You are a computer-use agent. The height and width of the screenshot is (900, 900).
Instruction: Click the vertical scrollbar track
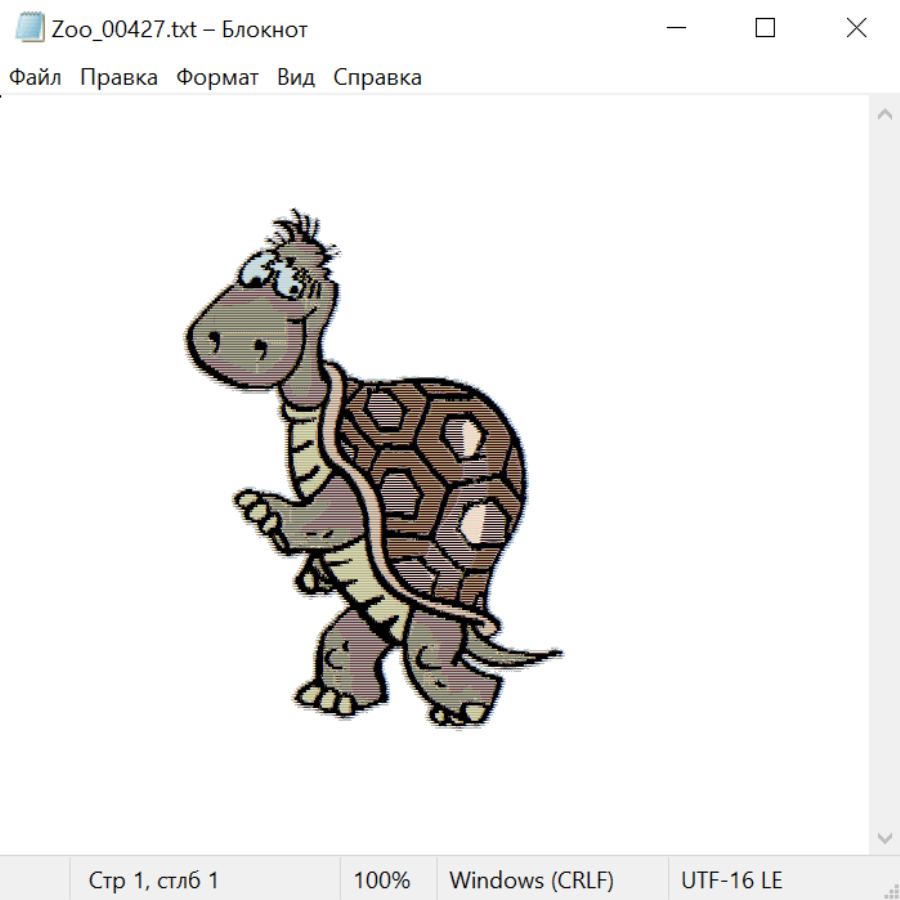point(884,475)
